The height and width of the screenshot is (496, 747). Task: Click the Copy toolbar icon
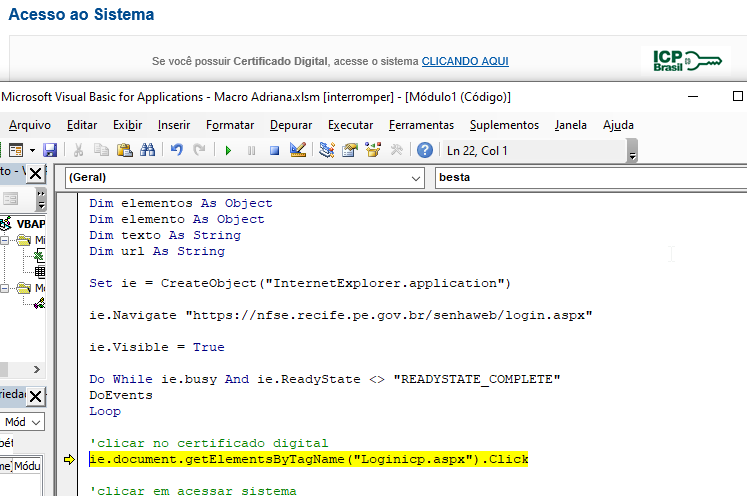(101, 151)
